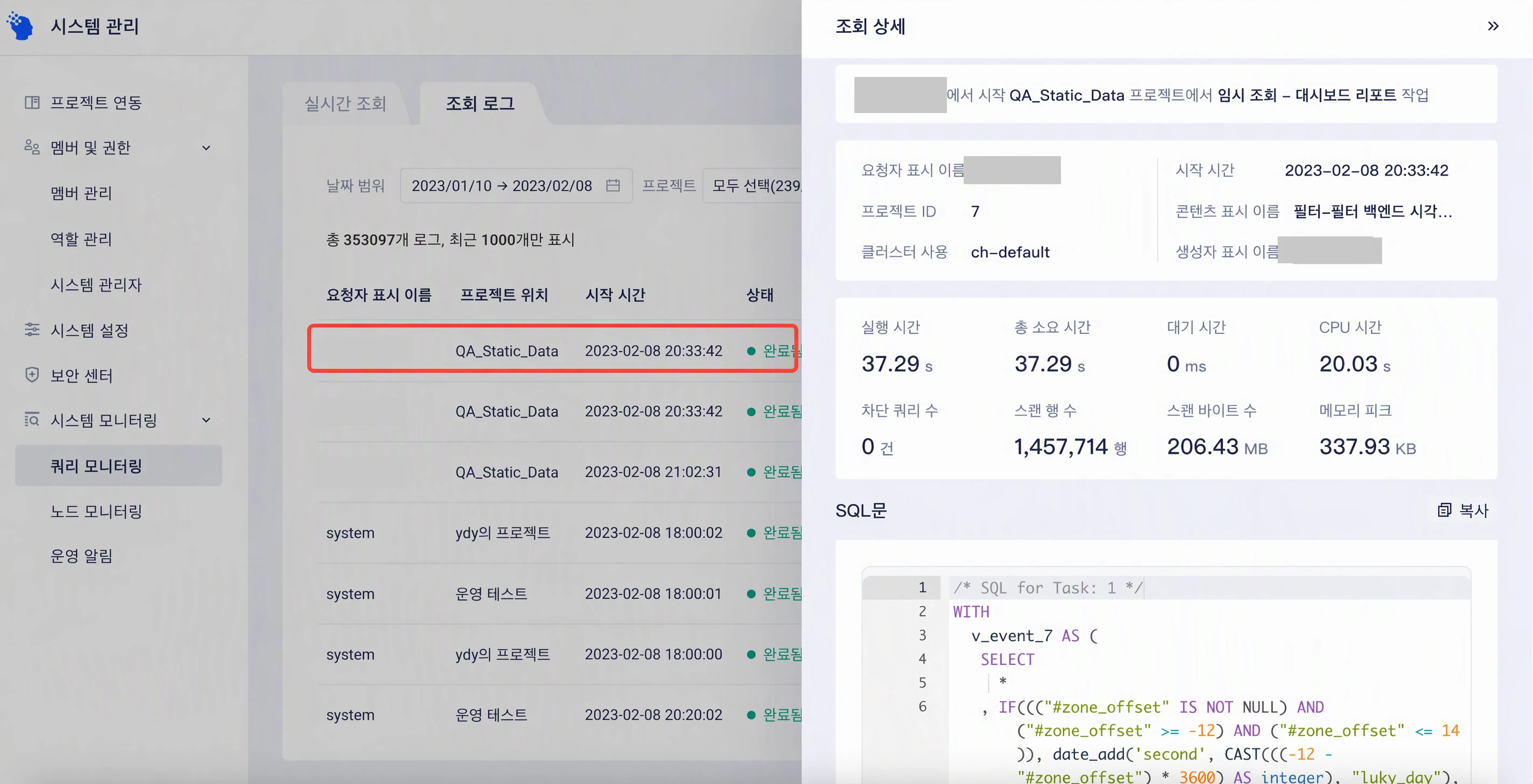Open 시스템 관리자 in the sidebar
This screenshot has height=784, width=1533.
96,285
